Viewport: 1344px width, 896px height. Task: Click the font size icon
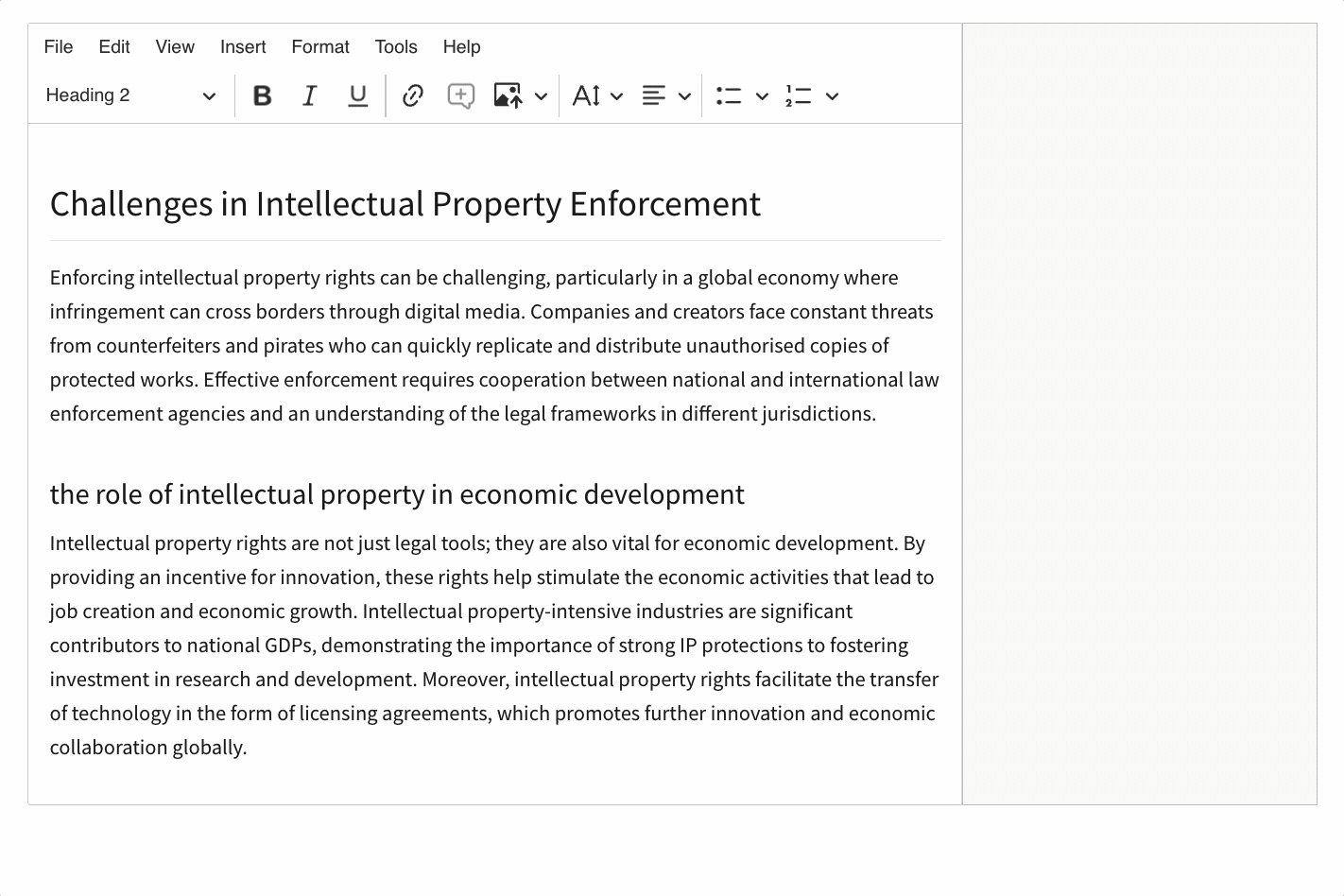(587, 95)
